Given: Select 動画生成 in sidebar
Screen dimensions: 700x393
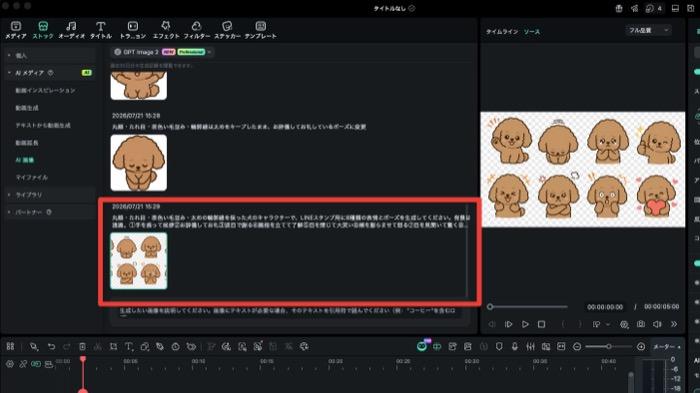Looking at the screenshot, I should [x=27, y=108].
